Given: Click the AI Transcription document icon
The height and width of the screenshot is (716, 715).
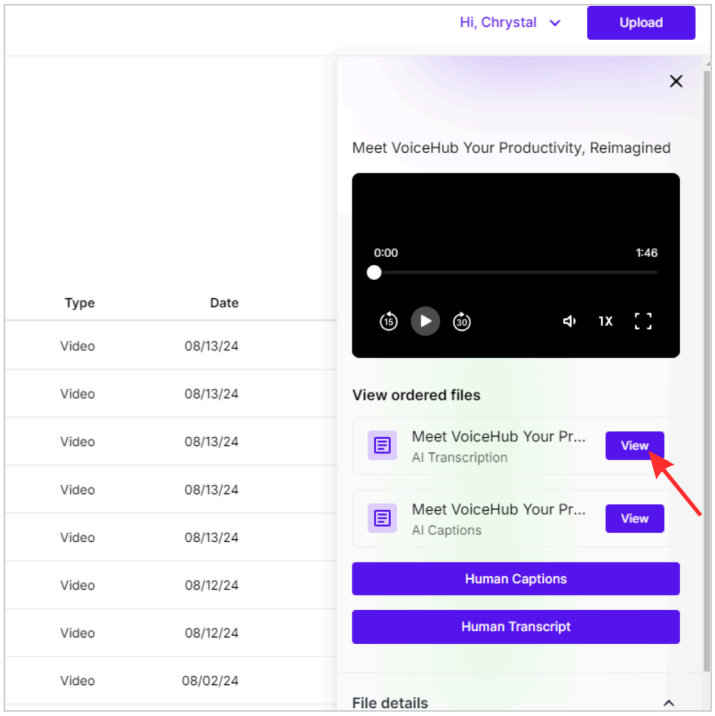Looking at the screenshot, I should pos(382,445).
